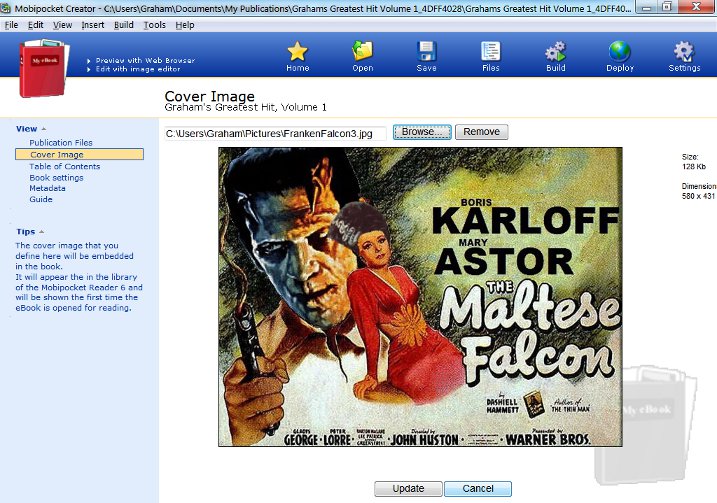
Task: Open Publication Files in sidebar
Action: point(61,143)
